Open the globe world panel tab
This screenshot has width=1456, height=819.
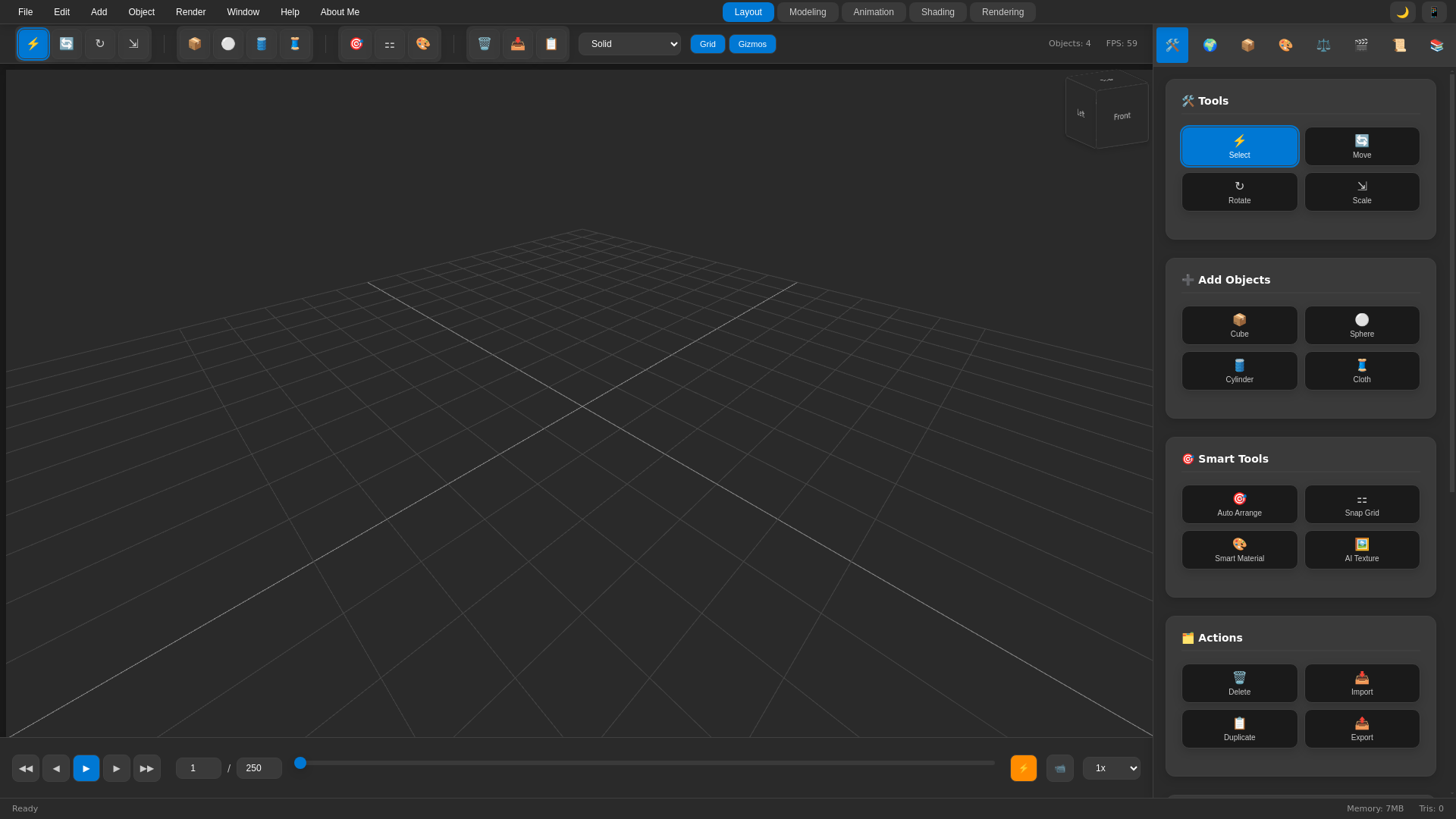point(1210,45)
